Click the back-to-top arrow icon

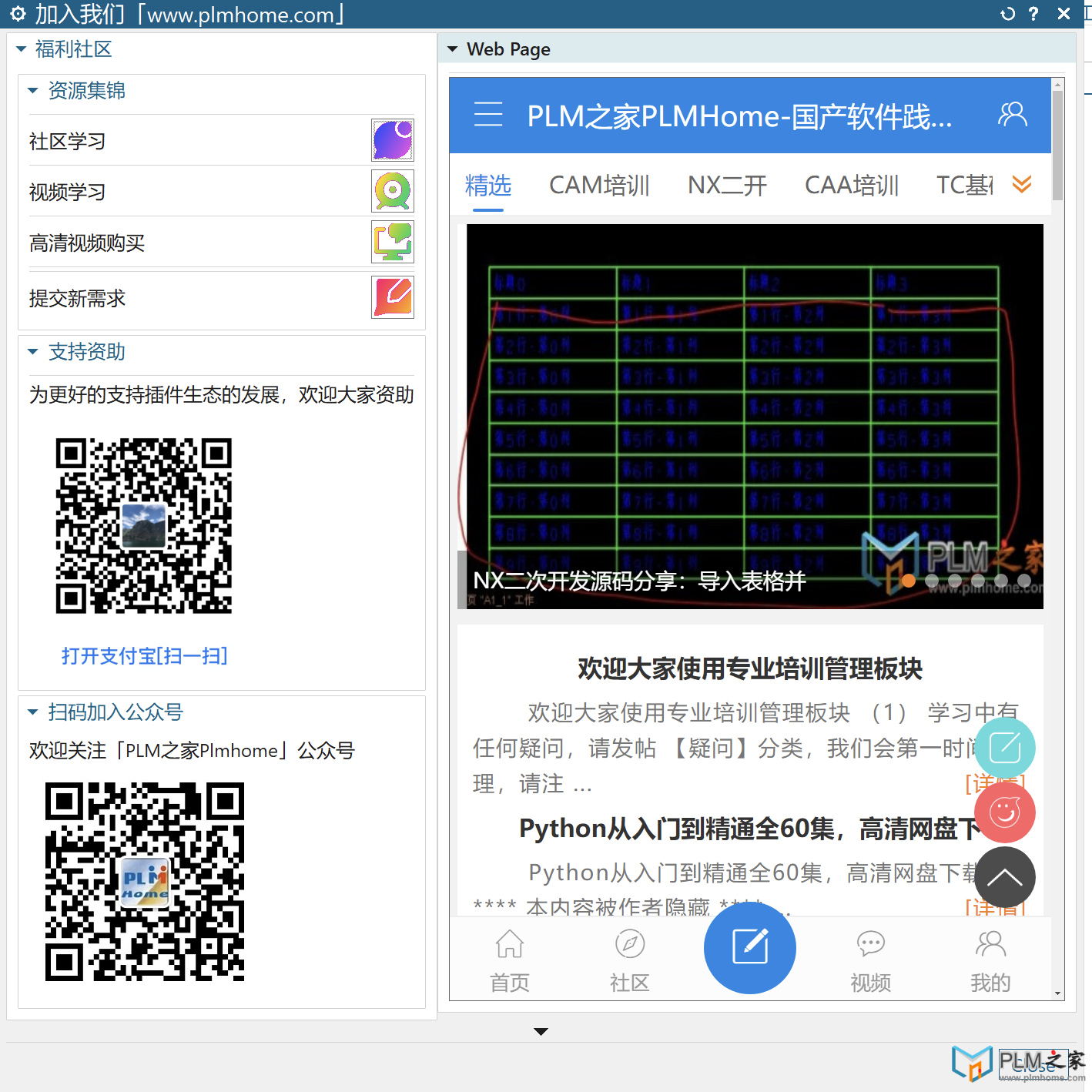tap(1004, 877)
